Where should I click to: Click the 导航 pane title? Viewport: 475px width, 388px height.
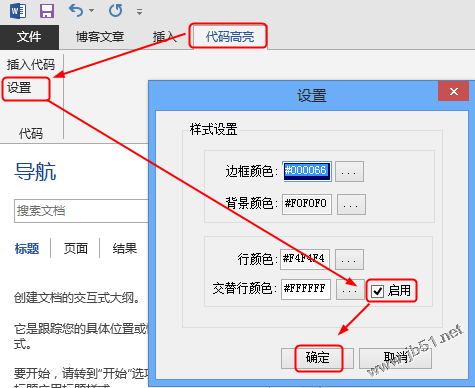tap(35, 172)
